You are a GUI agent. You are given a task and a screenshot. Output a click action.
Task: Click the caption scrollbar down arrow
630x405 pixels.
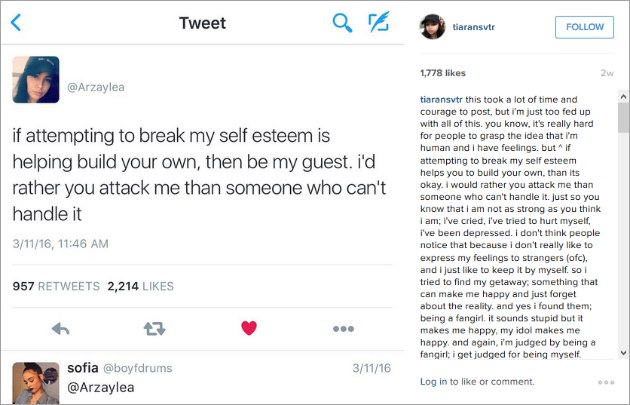[x=623, y=352]
